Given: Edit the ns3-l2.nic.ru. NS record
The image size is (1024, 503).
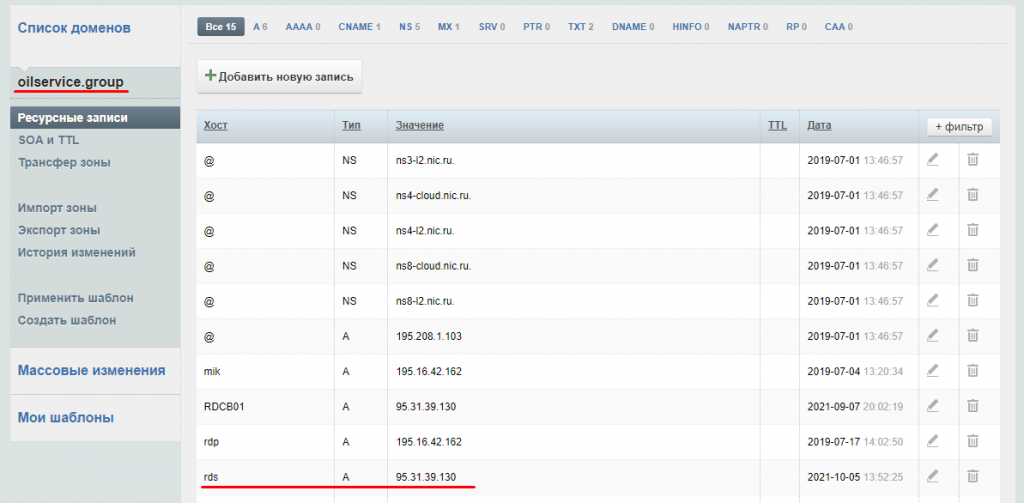Looking at the screenshot, I should [x=932, y=159].
